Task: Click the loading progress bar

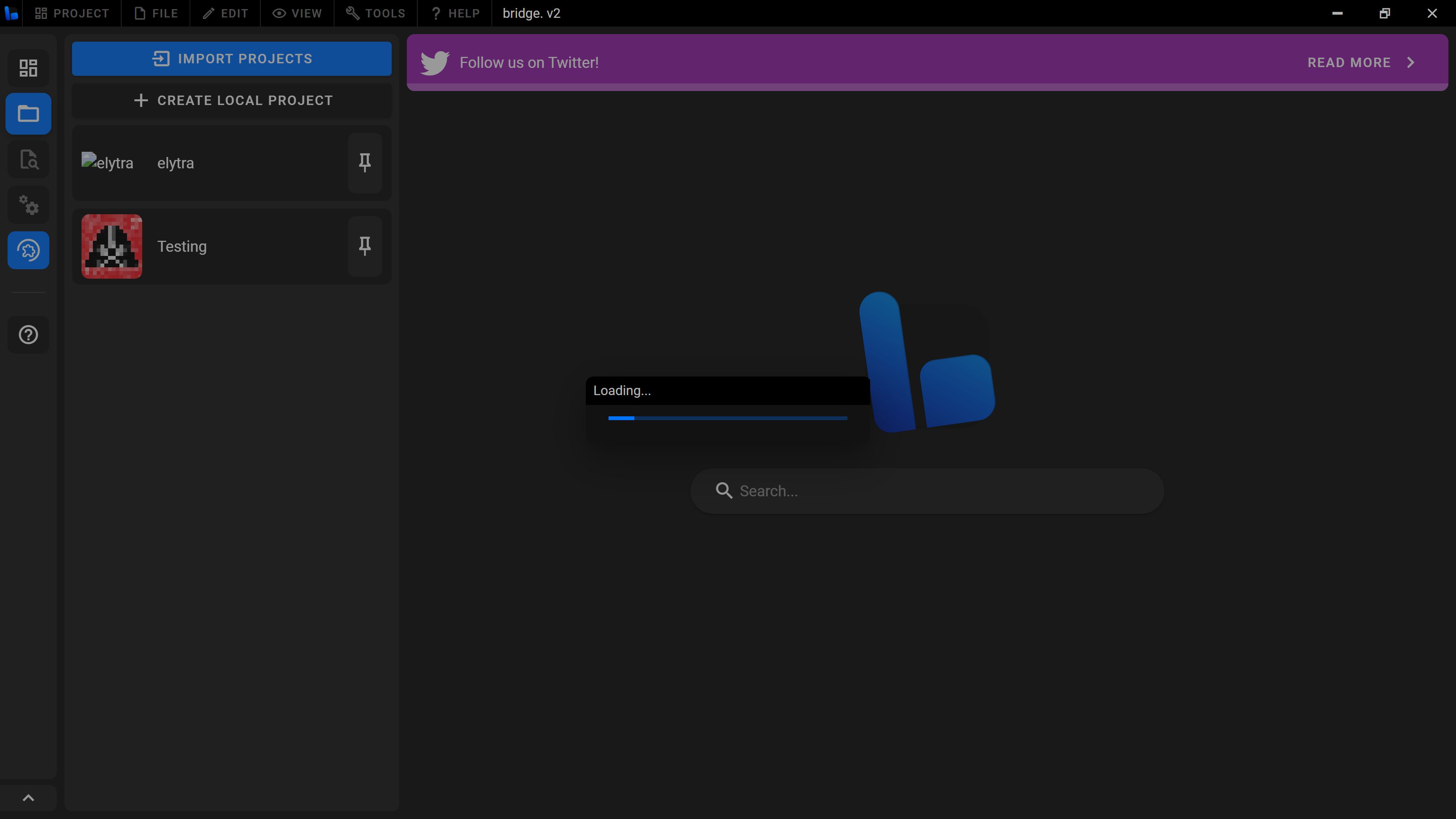Action: coord(728,418)
